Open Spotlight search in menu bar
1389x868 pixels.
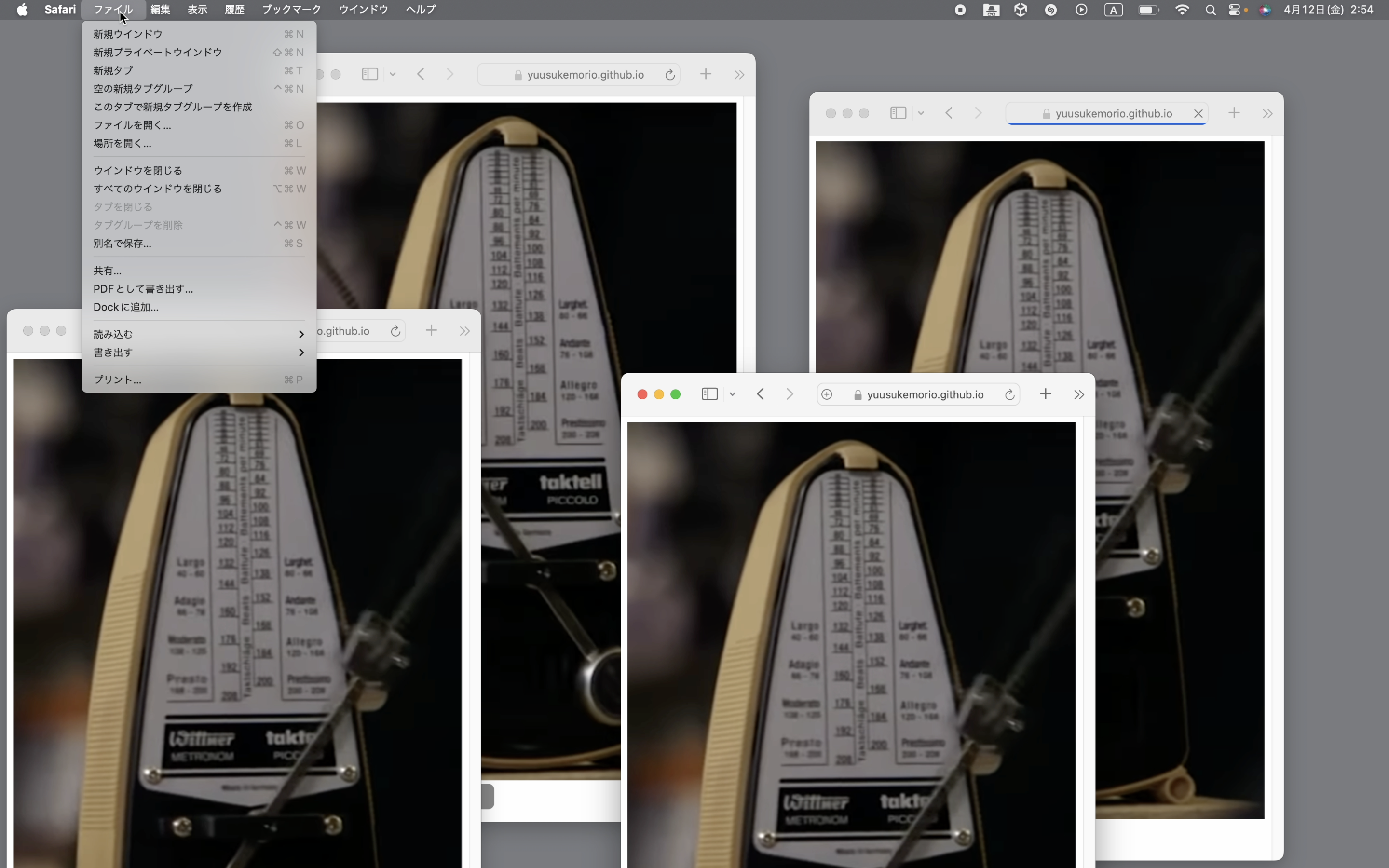click(x=1211, y=10)
